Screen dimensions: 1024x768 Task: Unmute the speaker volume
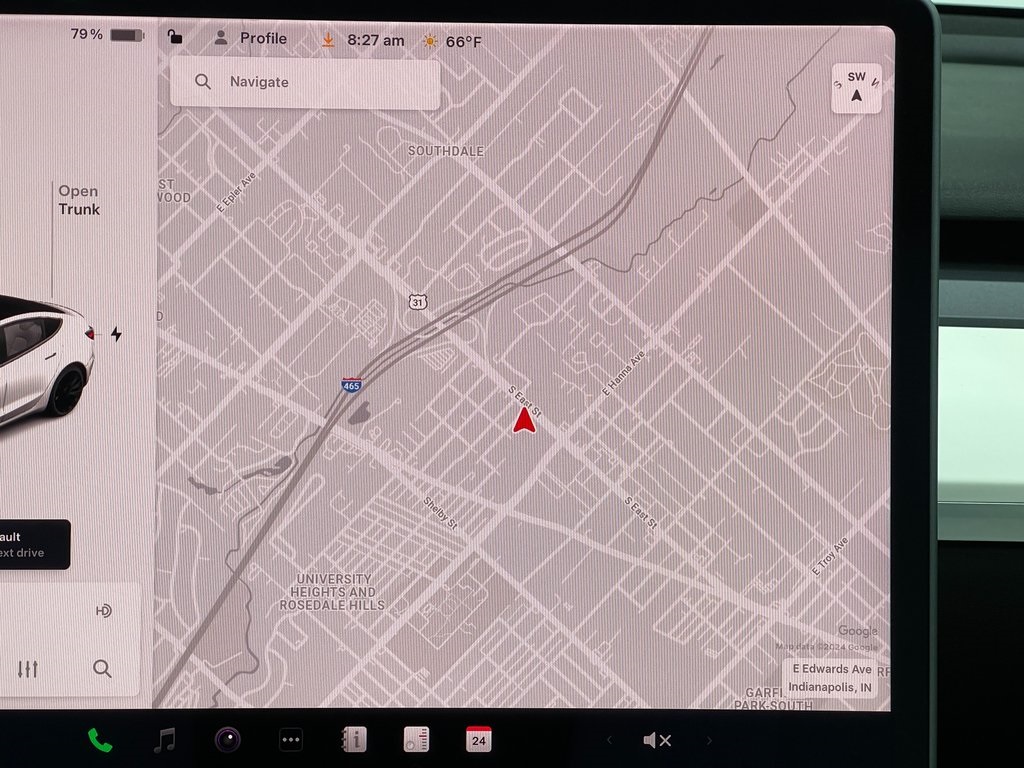pos(657,740)
